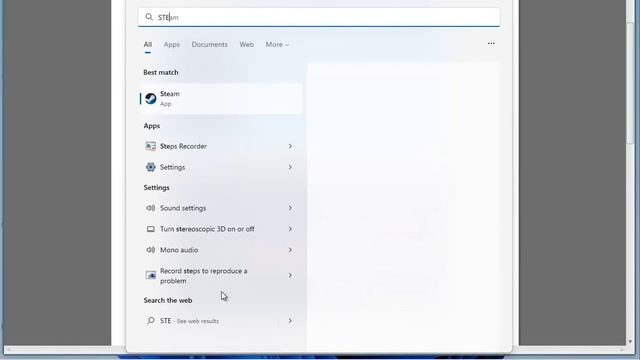Open Mono audio setting result

221,250
